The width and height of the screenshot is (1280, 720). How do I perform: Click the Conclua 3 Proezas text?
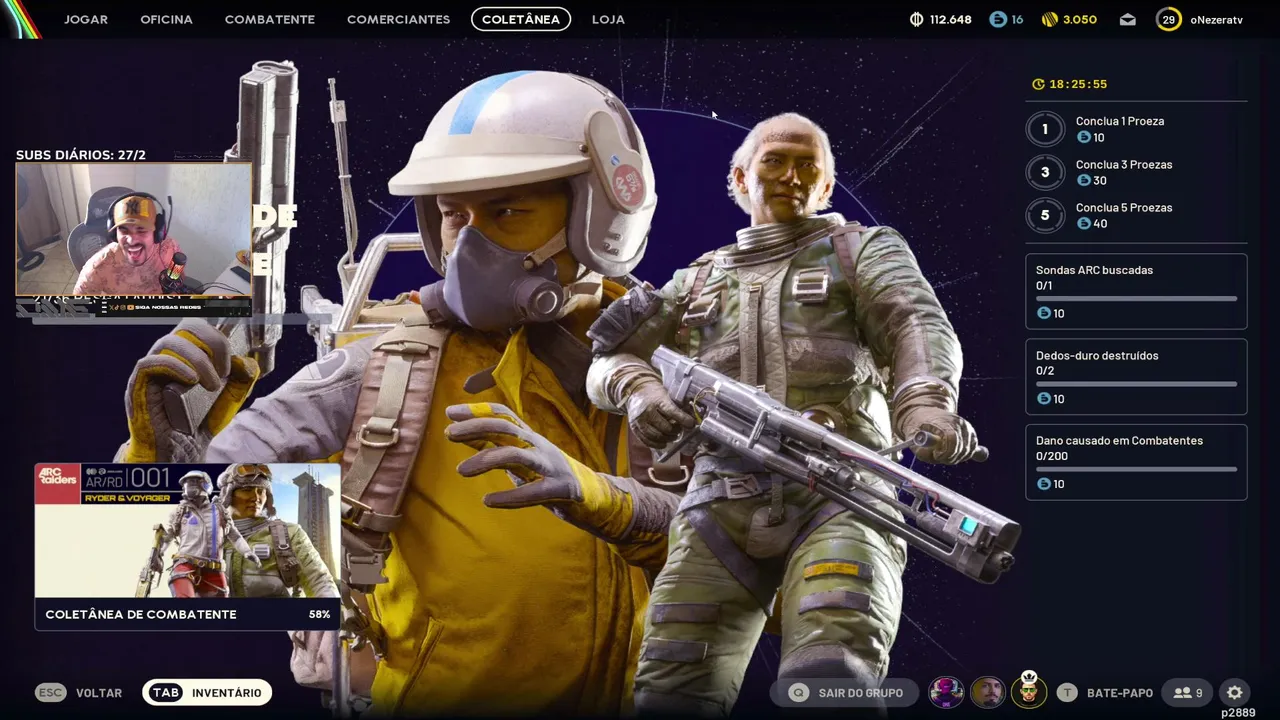pos(1124,164)
